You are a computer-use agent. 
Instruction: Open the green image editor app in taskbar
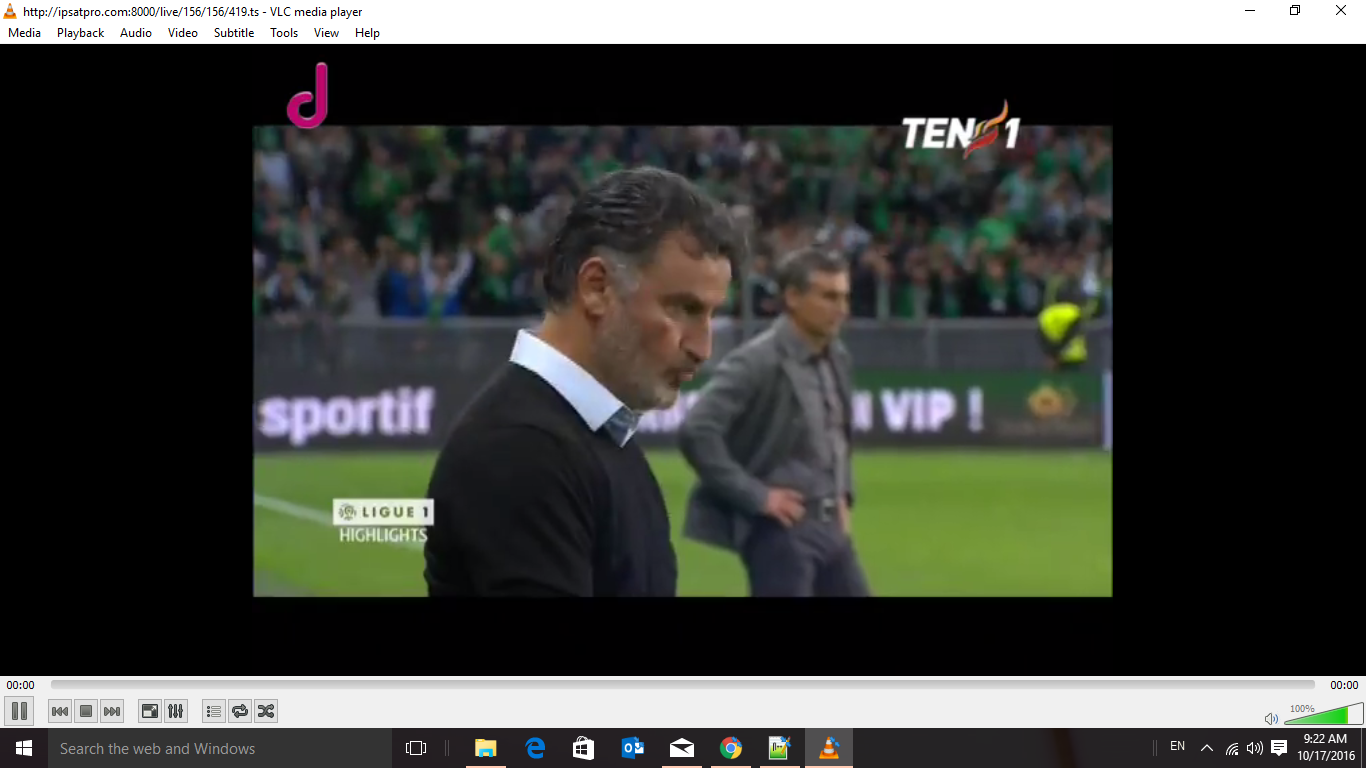[779, 748]
